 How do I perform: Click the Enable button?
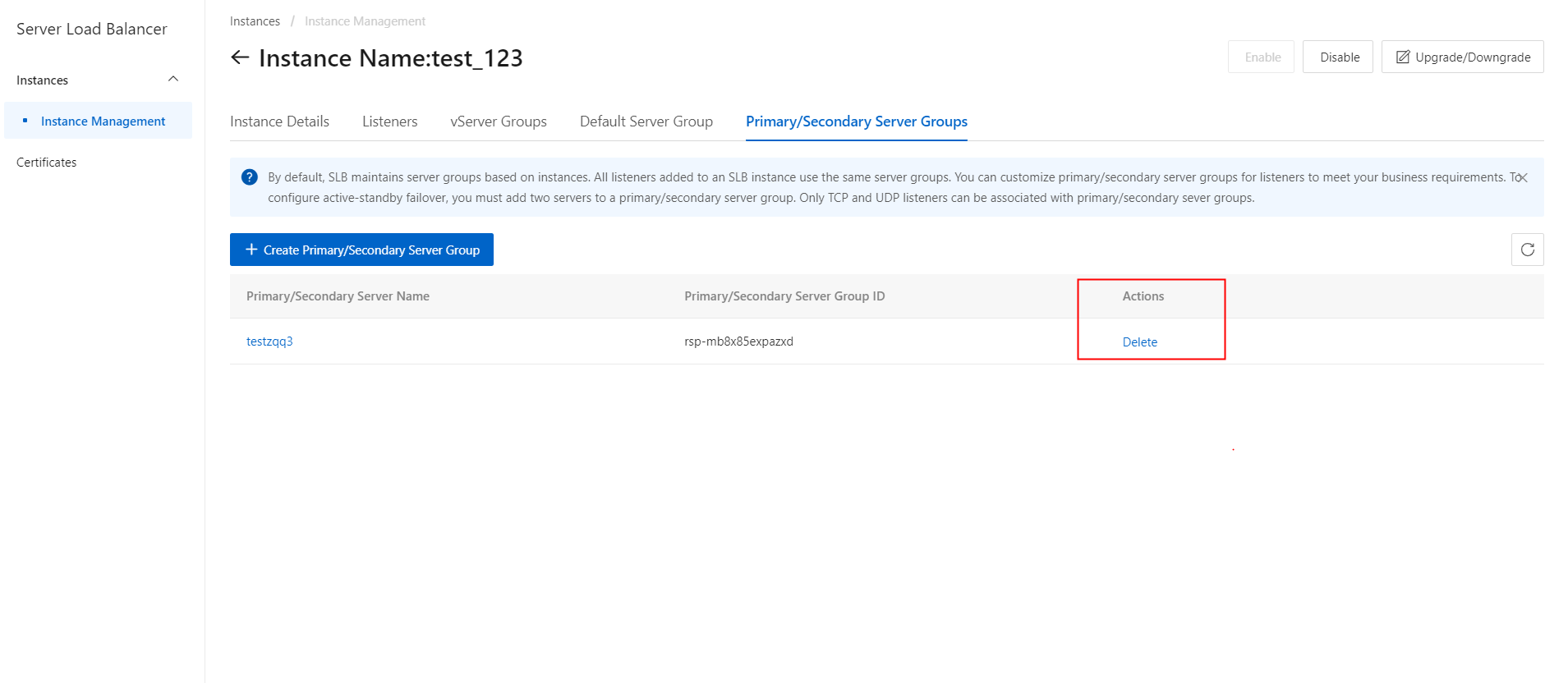[x=1261, y=57]
